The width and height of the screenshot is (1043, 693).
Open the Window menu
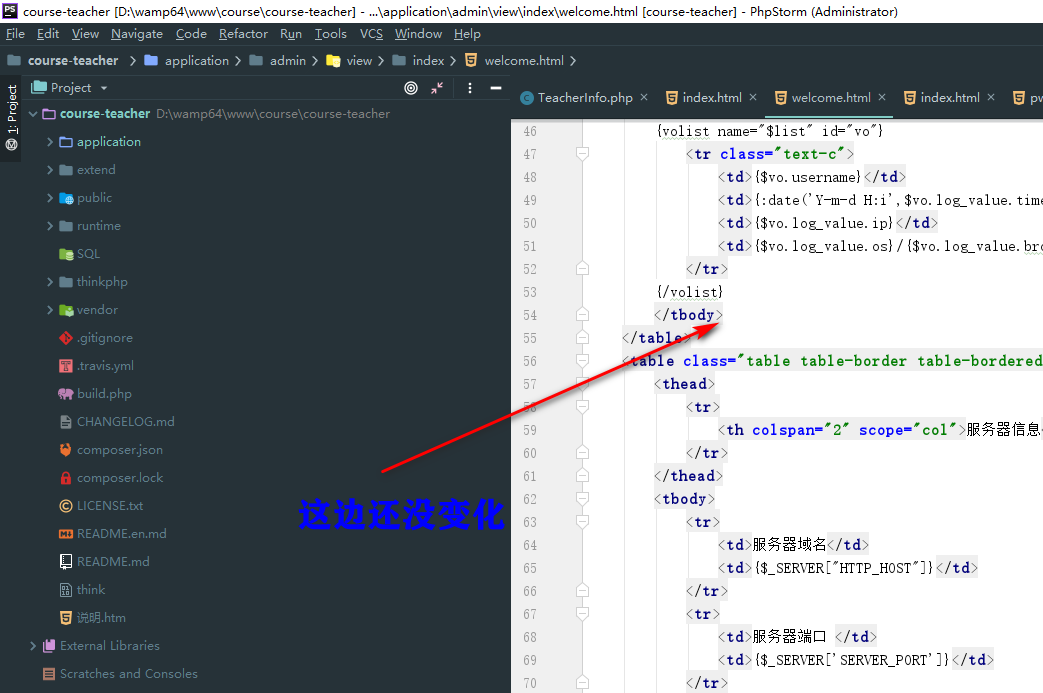[418, 34]
